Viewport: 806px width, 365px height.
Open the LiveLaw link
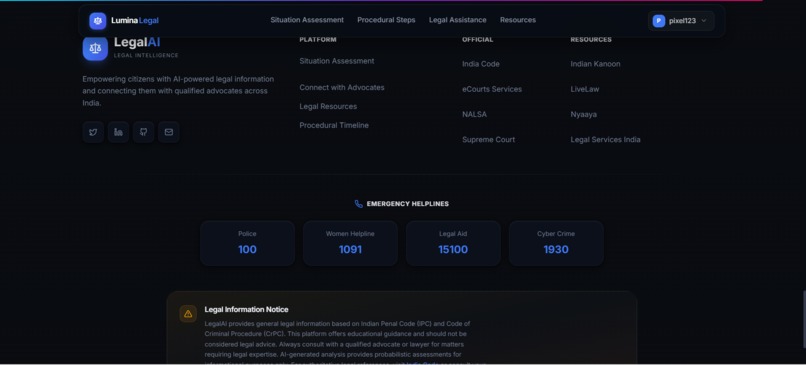click(584, 89)
